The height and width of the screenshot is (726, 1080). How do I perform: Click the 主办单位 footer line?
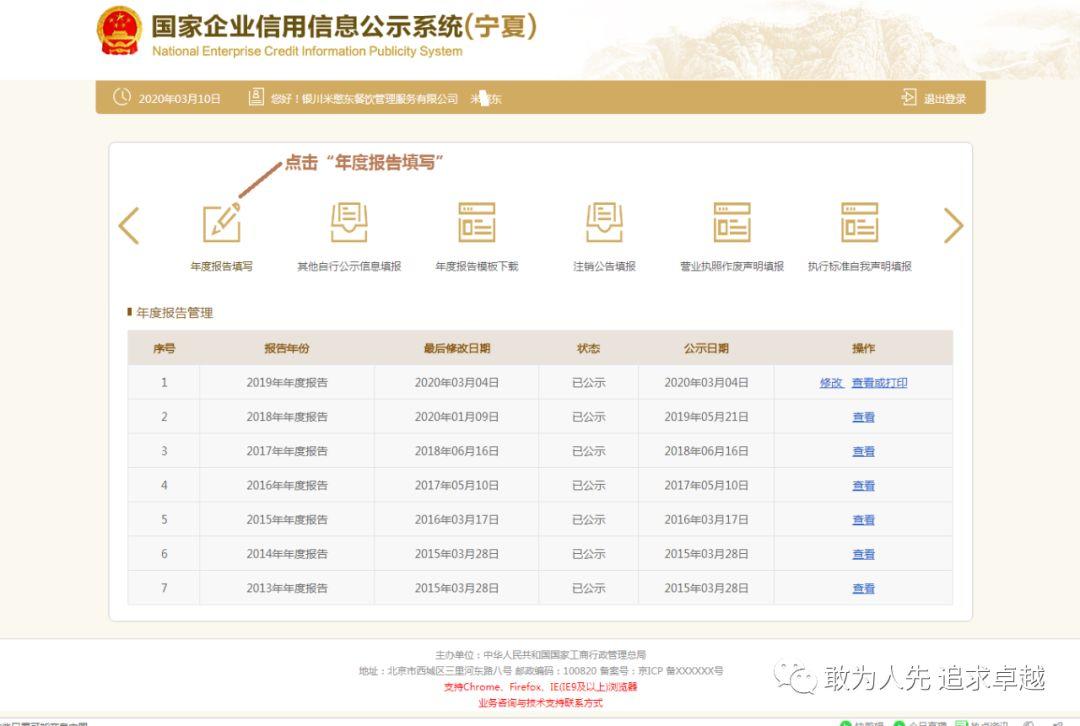point(540,655)
